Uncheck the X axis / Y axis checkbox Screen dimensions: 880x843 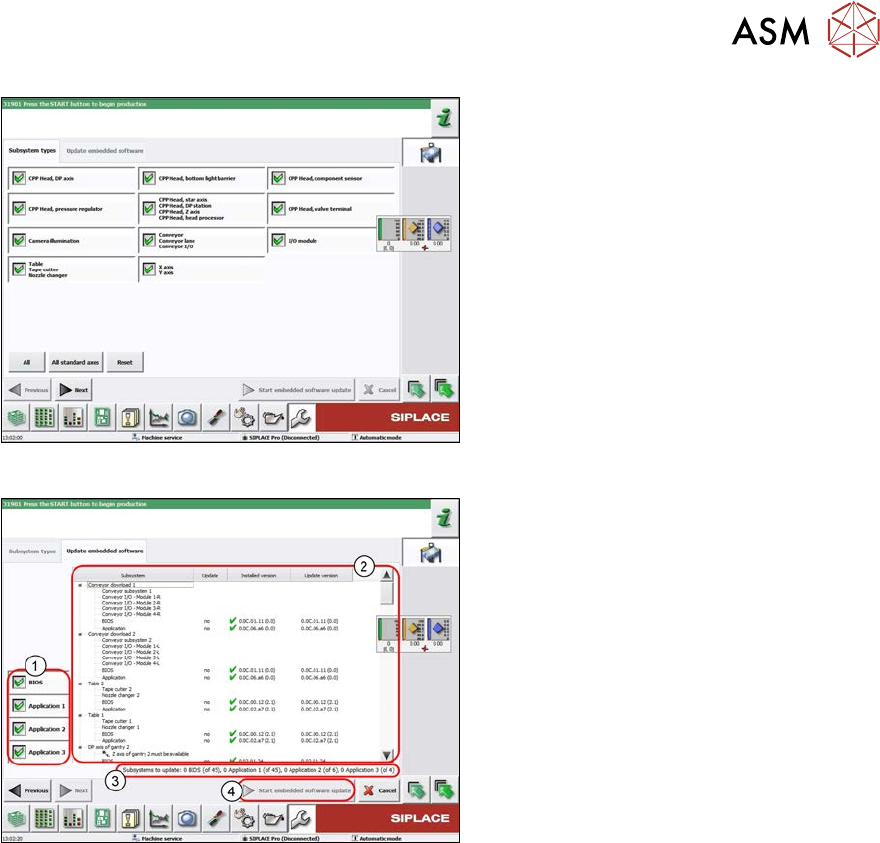[149, 269]
